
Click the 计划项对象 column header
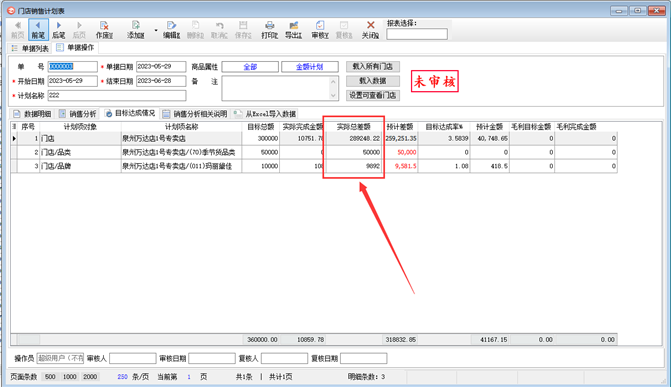click(x=80, y=127)
